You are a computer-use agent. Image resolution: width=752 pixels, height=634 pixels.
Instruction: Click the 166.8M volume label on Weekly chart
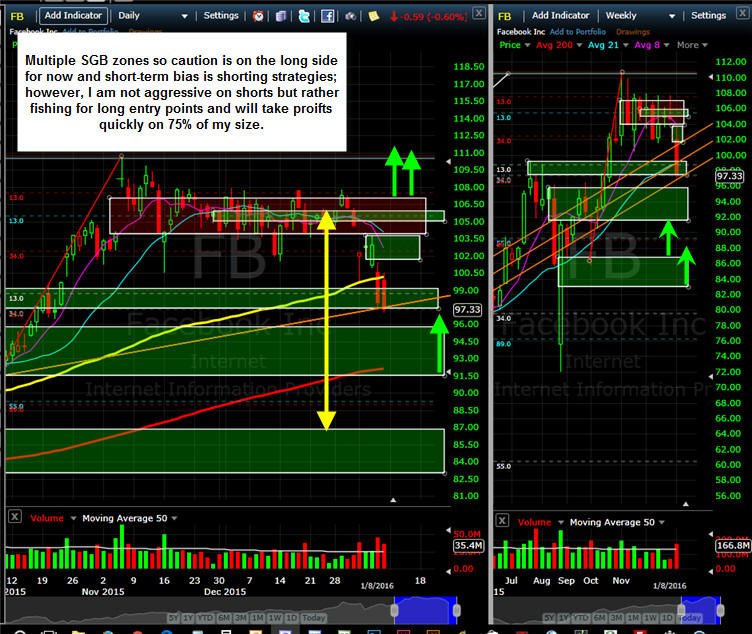[x=732, y=545]
